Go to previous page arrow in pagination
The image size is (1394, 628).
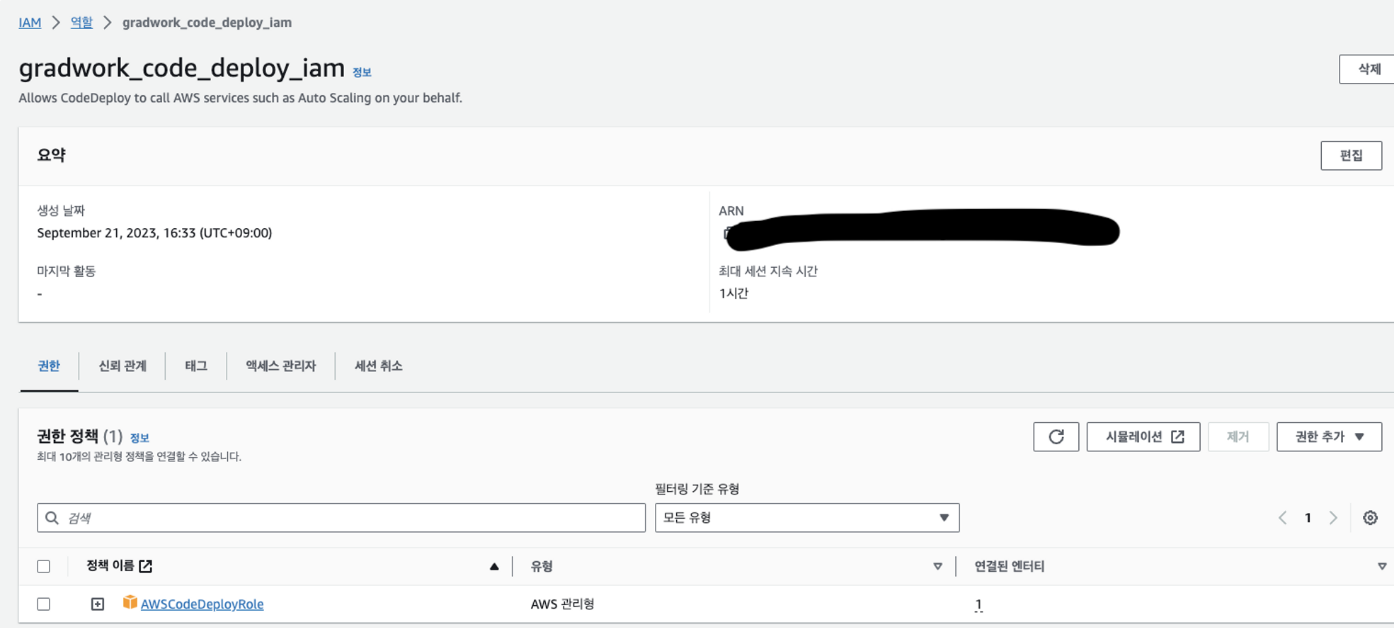1282,518
